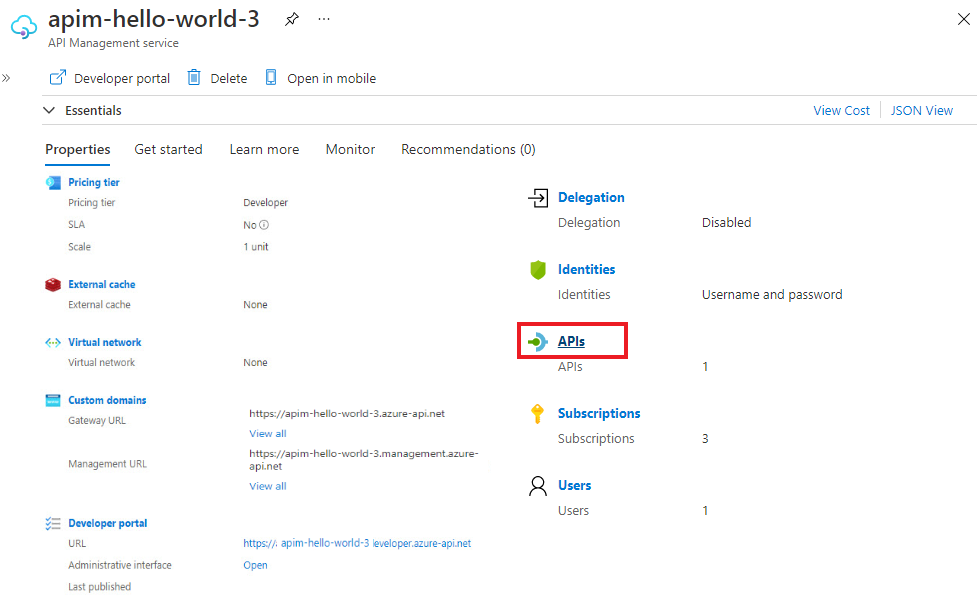Open JSON View

click(922, 110)
